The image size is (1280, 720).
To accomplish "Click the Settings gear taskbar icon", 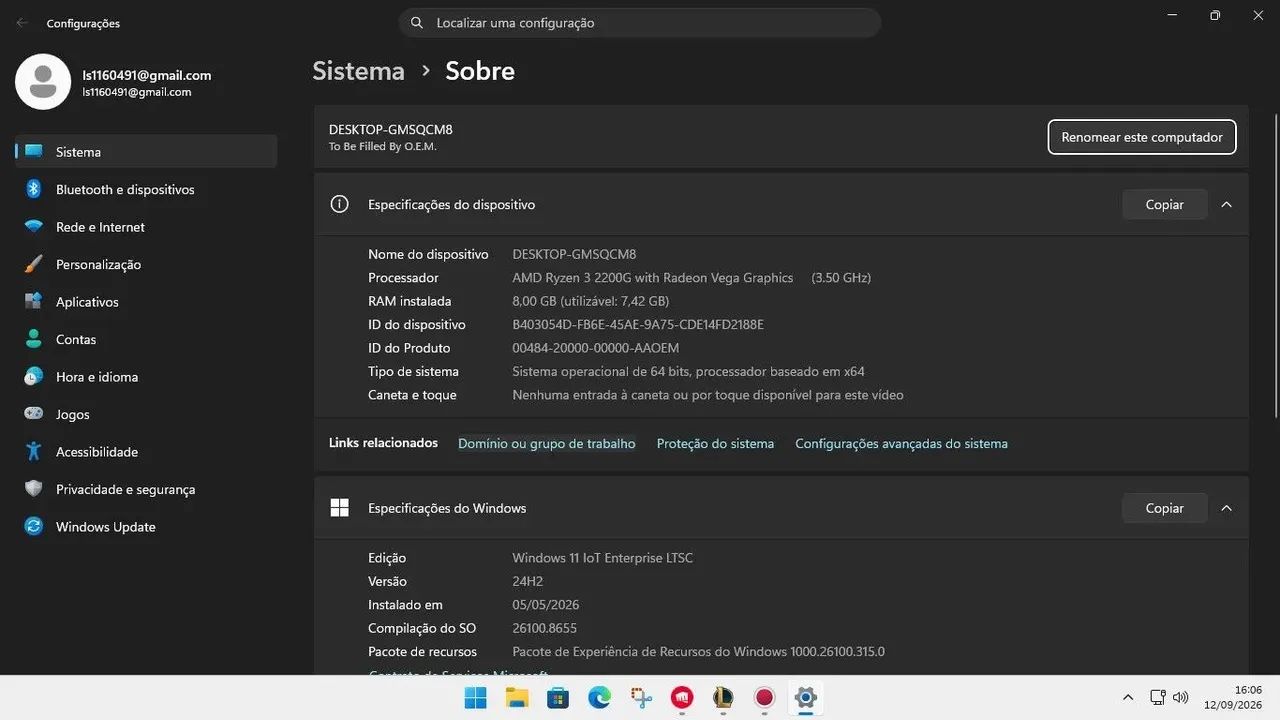I will pos(805,698).
